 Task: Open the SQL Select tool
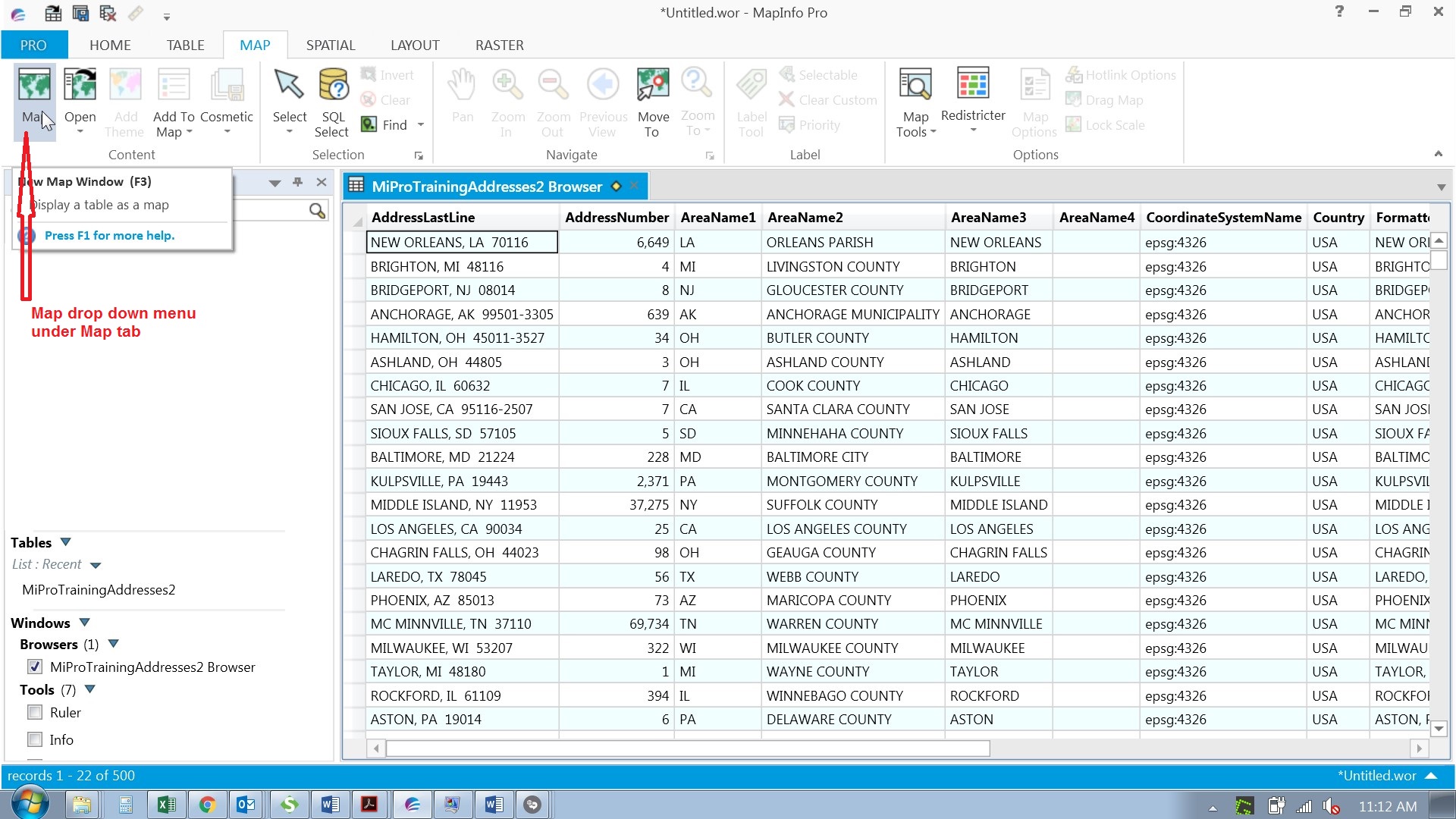click(332, 85)
